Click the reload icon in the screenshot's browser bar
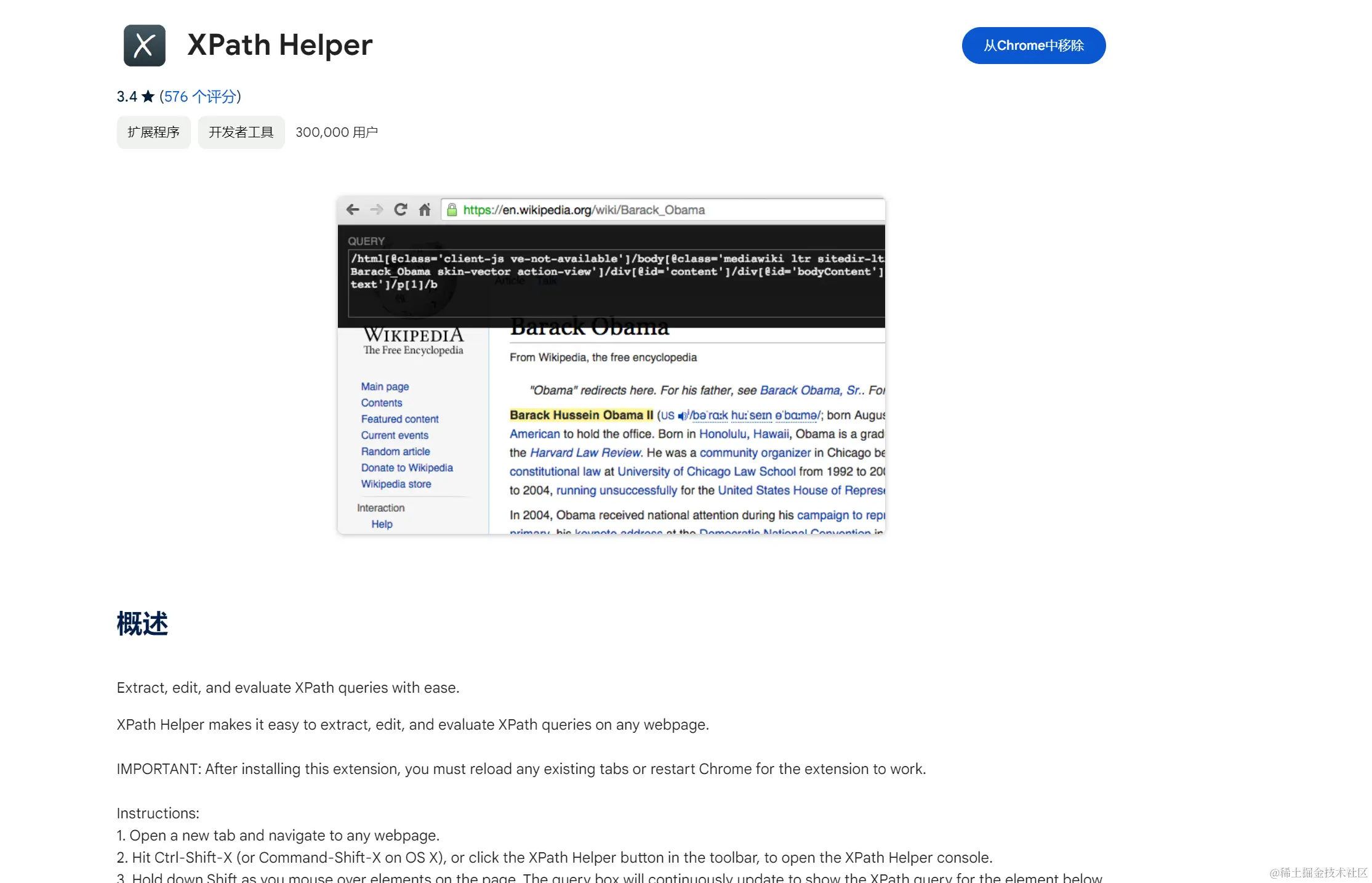The height and width of the screenshot is (883, 1372). pos(401,210)
